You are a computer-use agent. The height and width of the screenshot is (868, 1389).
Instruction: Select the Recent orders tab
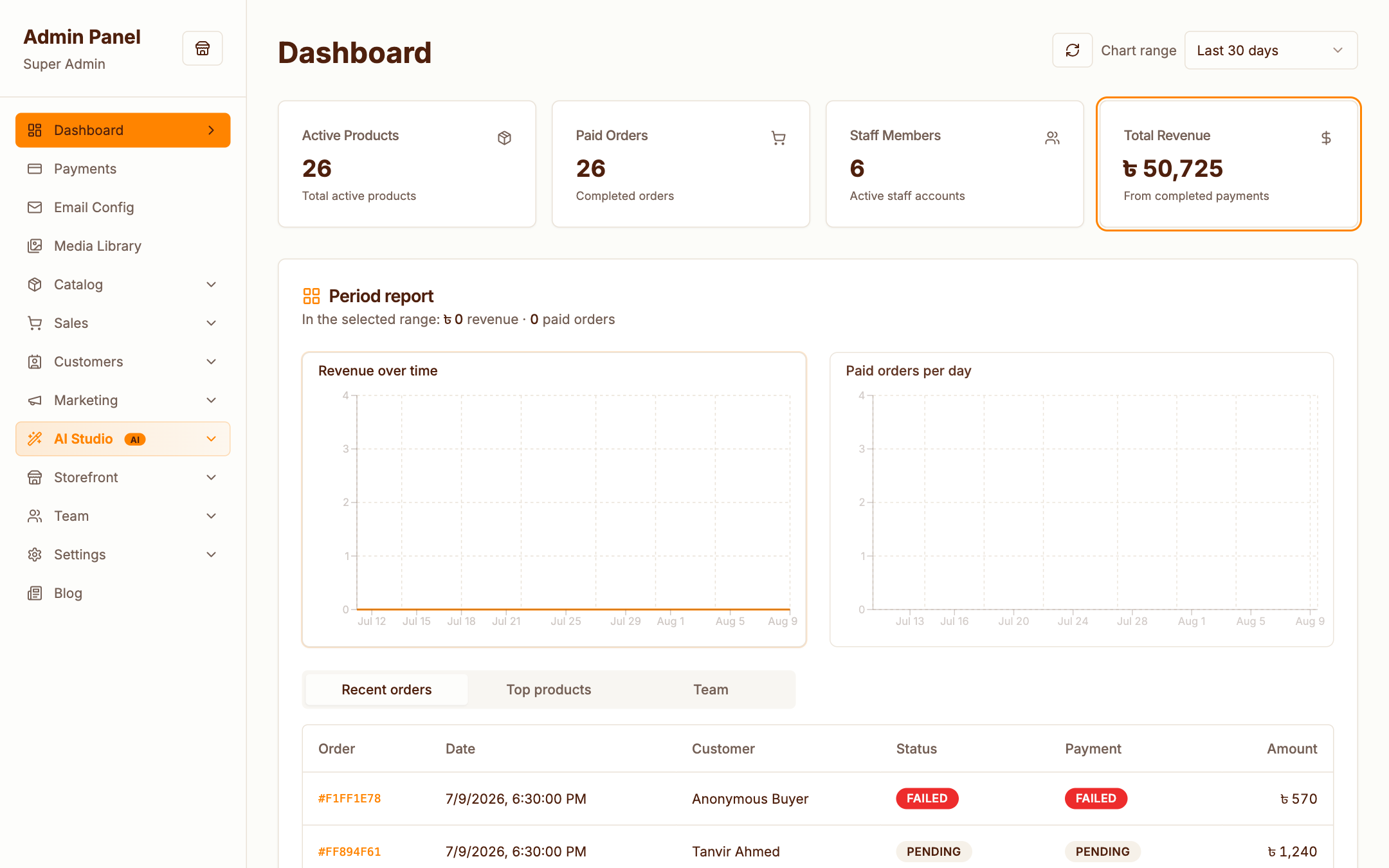[386, 689]
